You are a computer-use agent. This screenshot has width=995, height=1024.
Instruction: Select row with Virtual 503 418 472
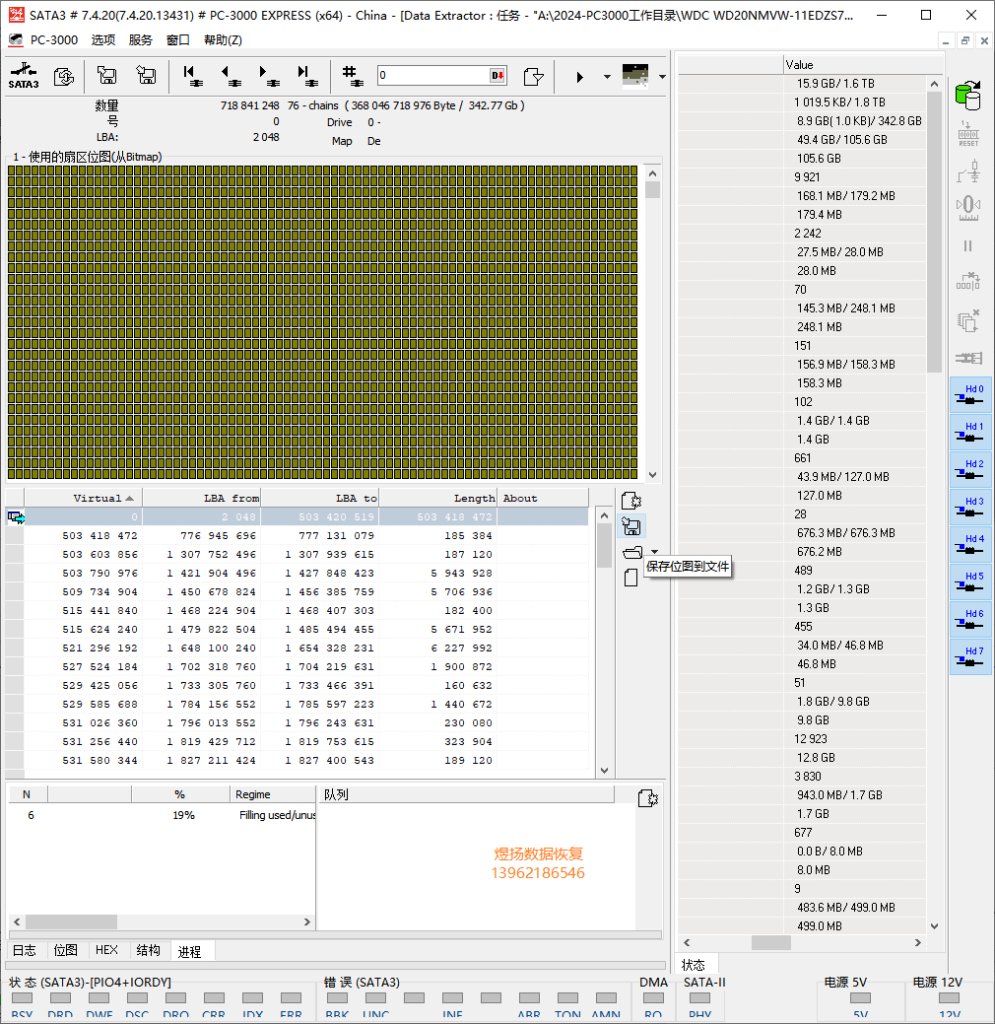coord(296,536)
